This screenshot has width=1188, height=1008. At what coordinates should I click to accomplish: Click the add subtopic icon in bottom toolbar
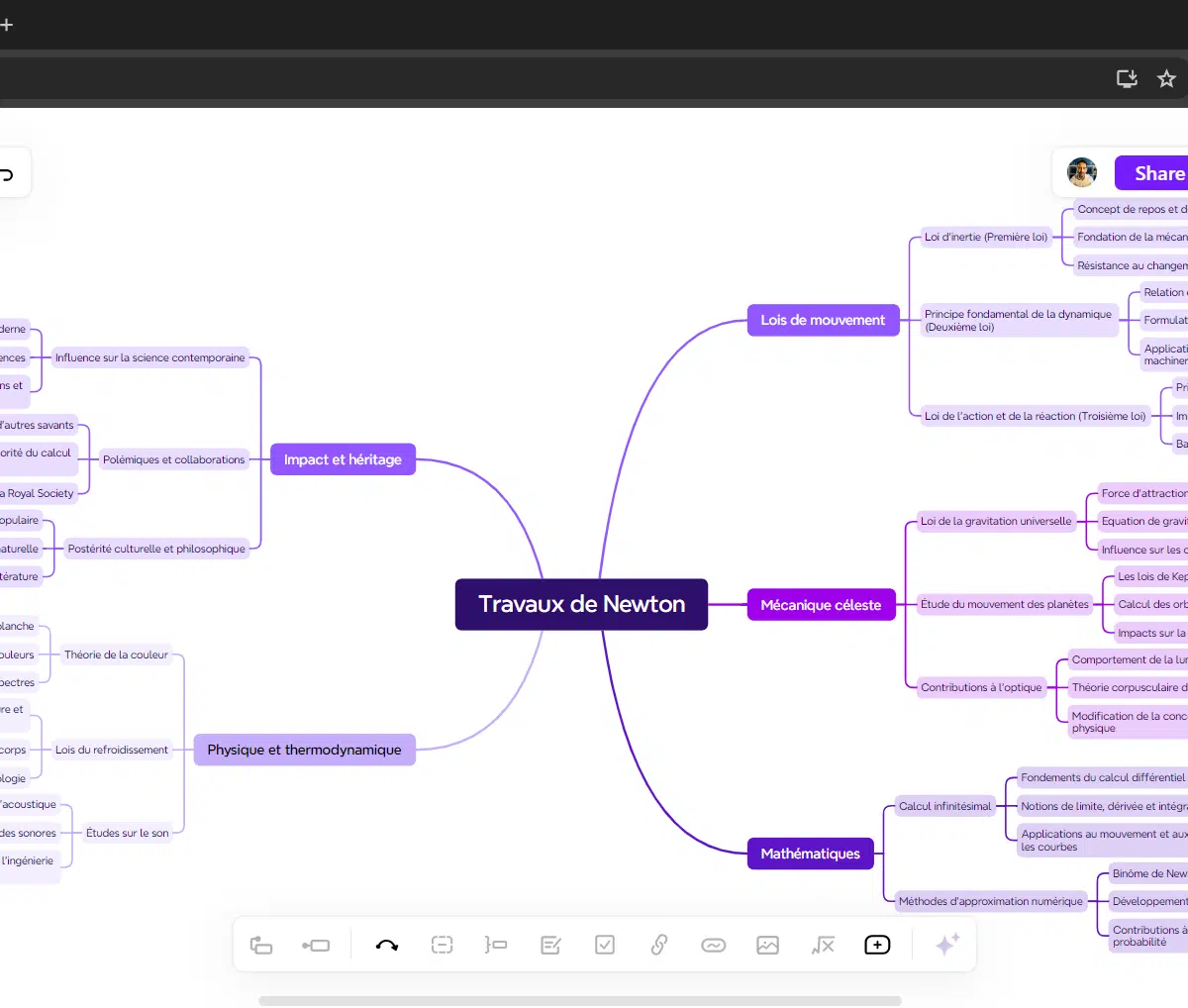click(261, 946)
